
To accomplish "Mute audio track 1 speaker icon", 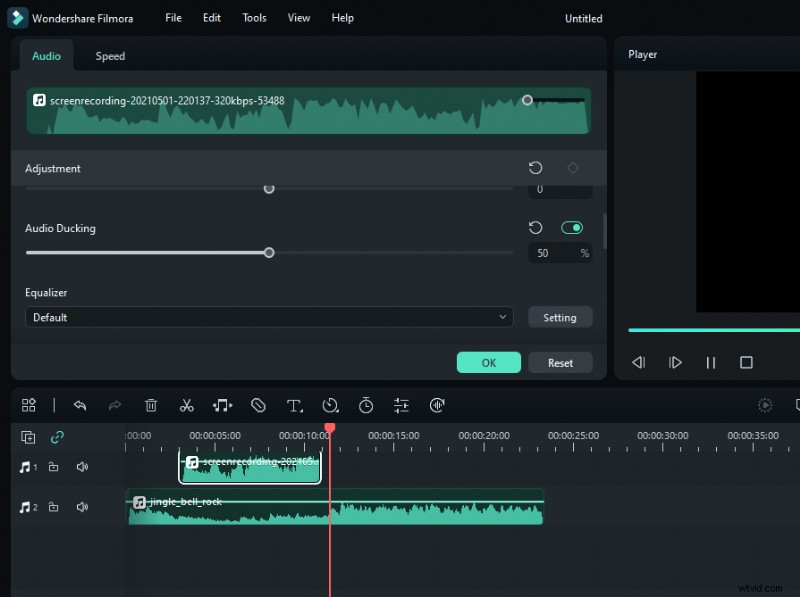I will click(82, 466).
